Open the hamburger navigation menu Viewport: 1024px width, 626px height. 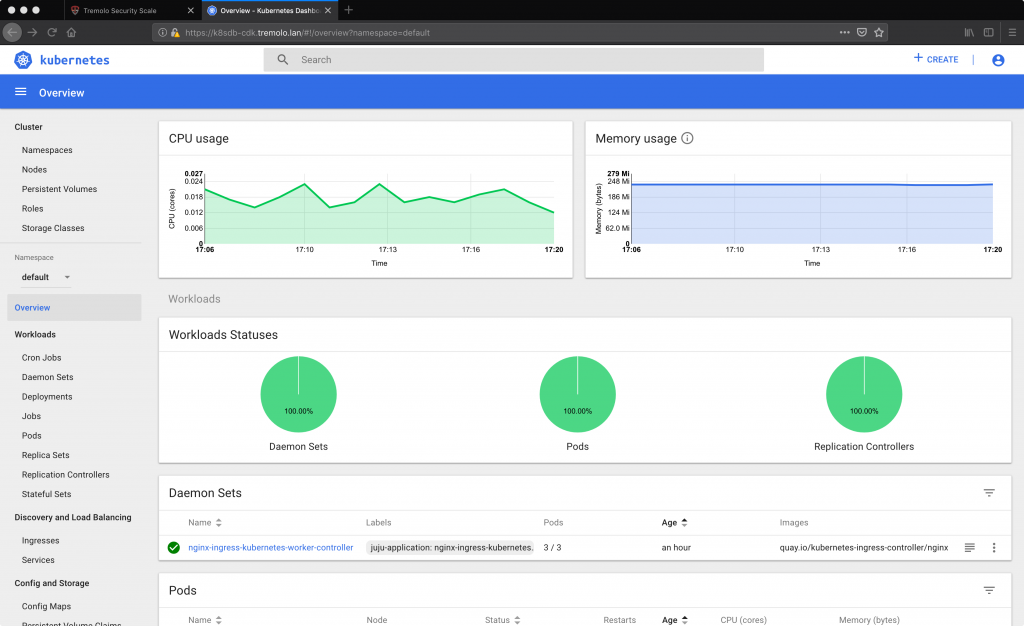(21, 92)
